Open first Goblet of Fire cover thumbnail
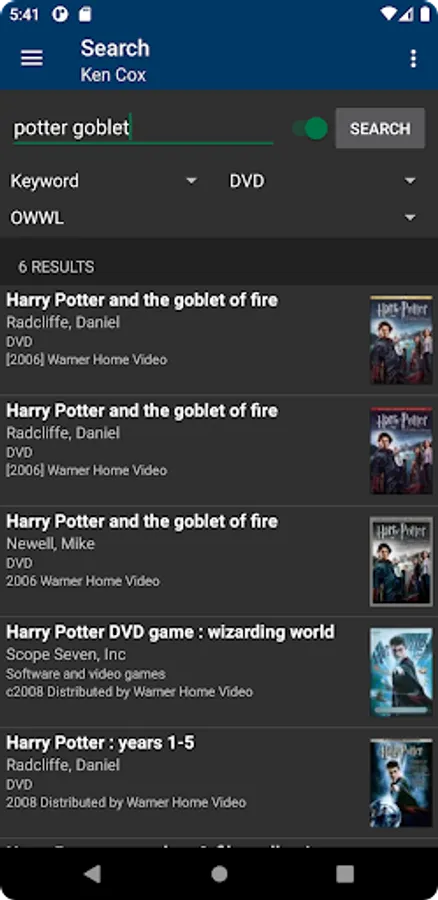This screenshot has width=438, height=900. [401, 340]
